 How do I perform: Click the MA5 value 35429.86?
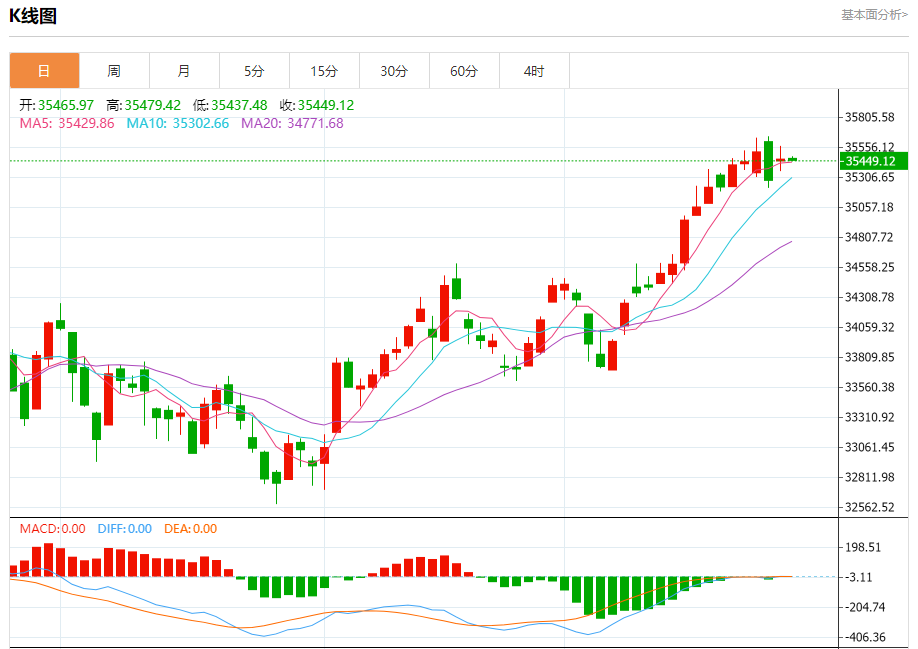tap(86, 123)
